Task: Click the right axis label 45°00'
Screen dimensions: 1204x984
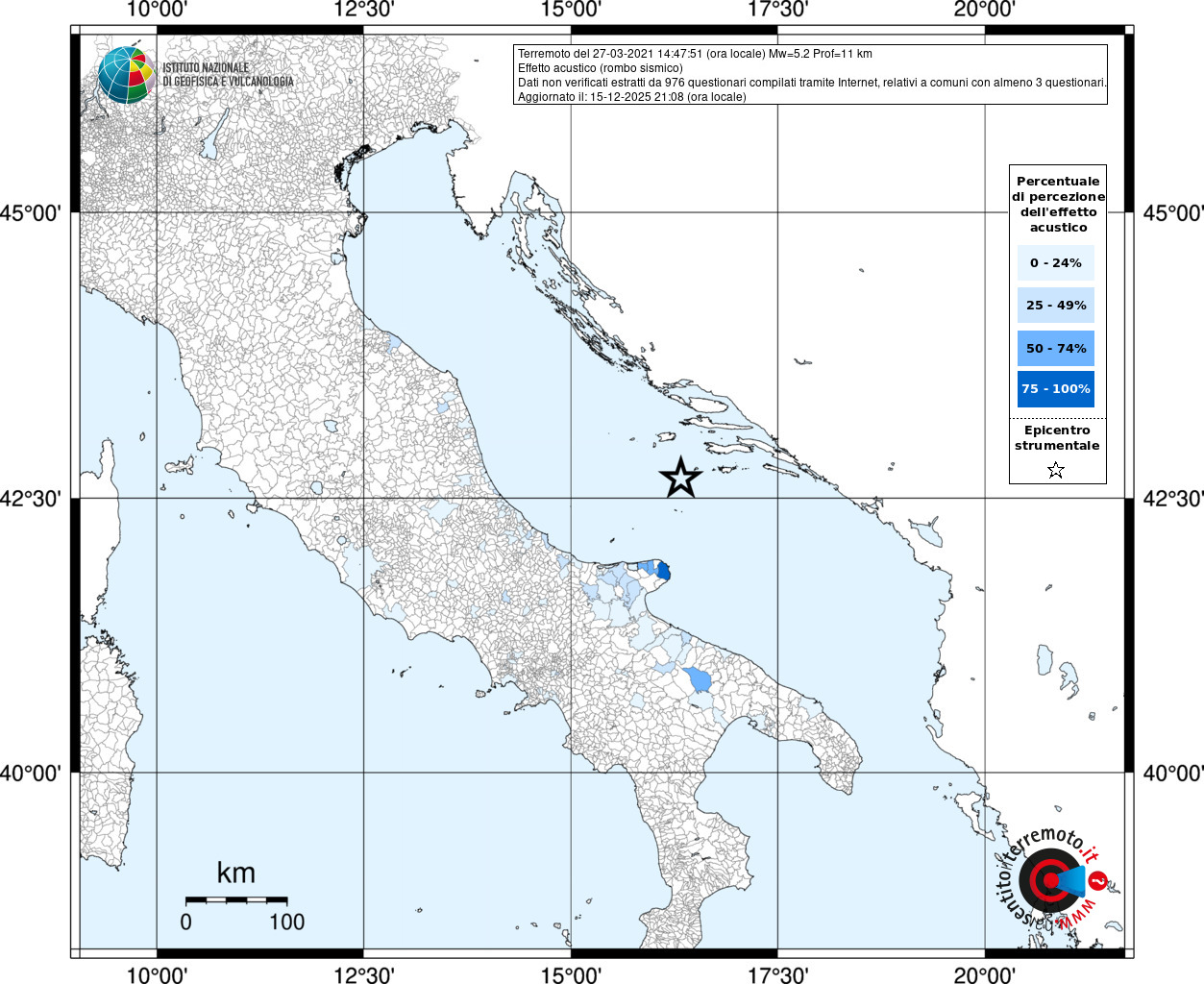Action: 1173,212
